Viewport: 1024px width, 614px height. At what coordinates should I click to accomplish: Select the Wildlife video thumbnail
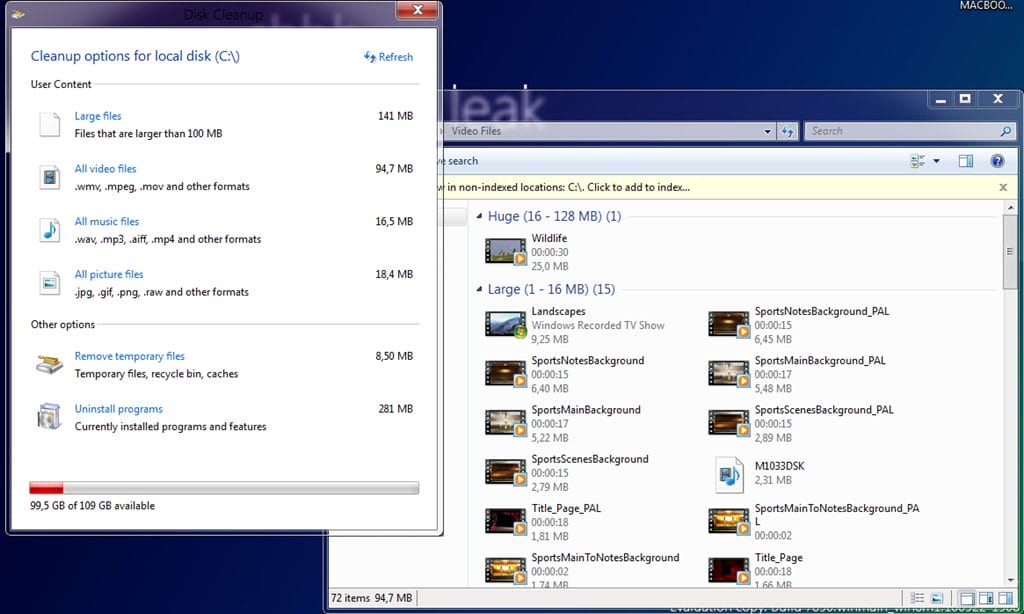pos(505,252)
